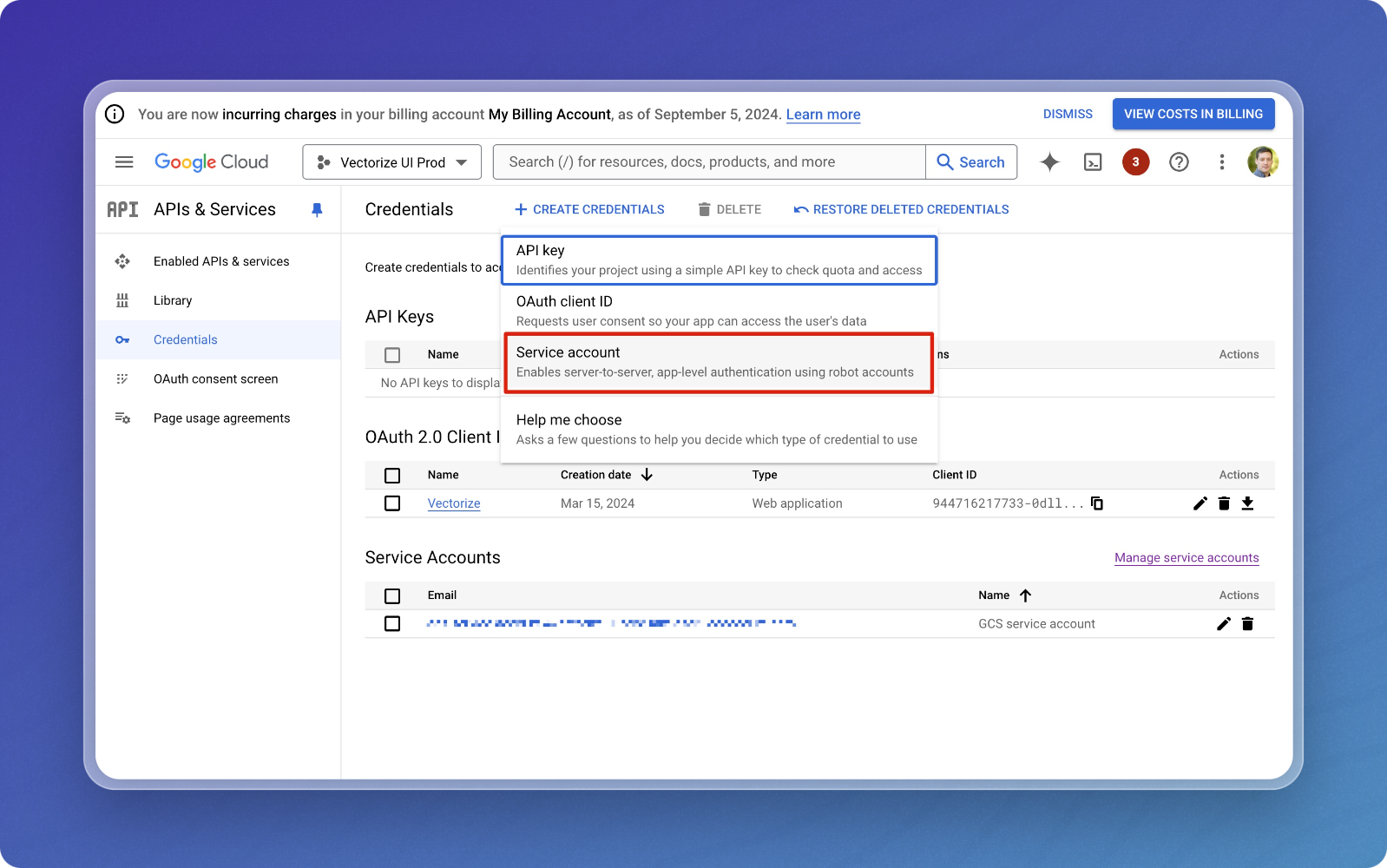Check the GCS service account row checkbox
The image size is (1387, 868).
pyautogui.click(x=392, y=624)
